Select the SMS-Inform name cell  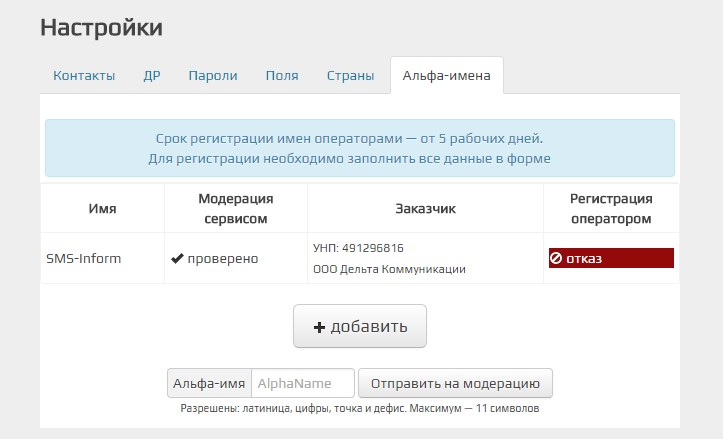point(83,259)
